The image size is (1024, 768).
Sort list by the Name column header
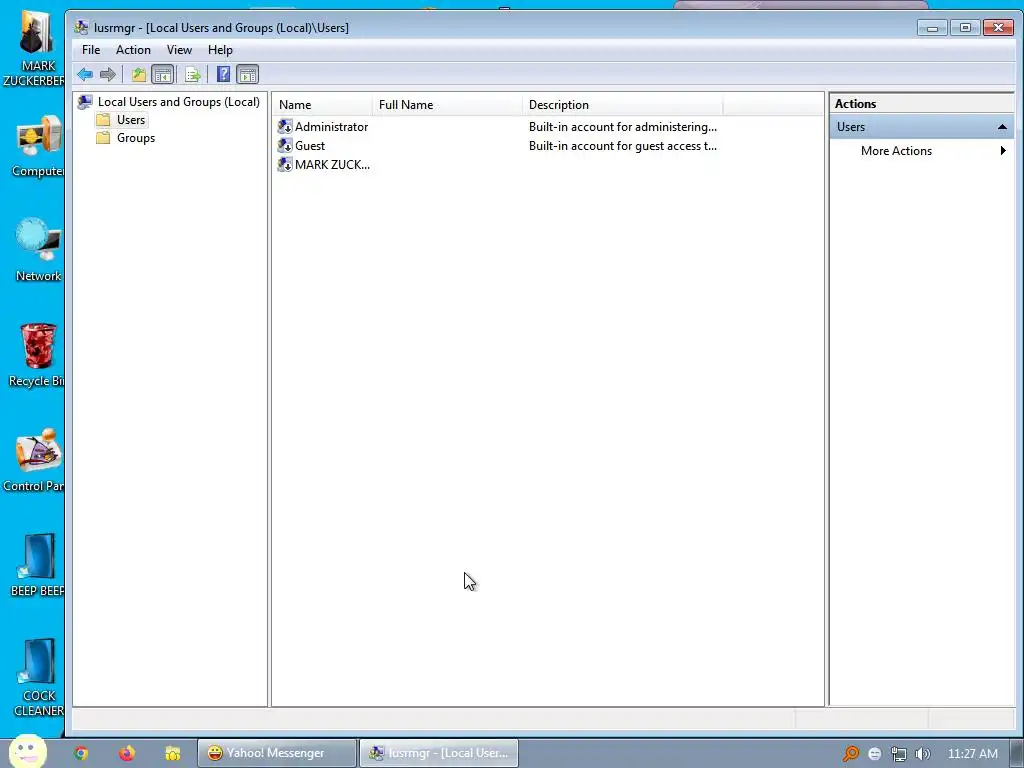click(323, 104)
